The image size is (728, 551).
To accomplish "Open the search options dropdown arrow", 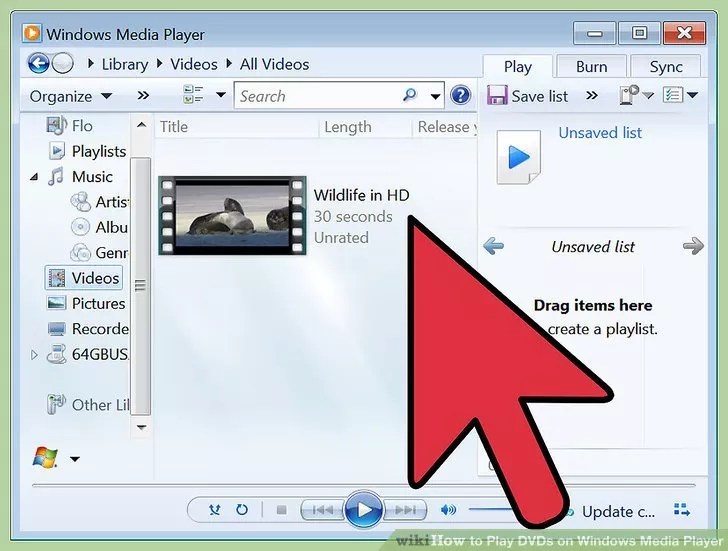I will tap(435, 97).
